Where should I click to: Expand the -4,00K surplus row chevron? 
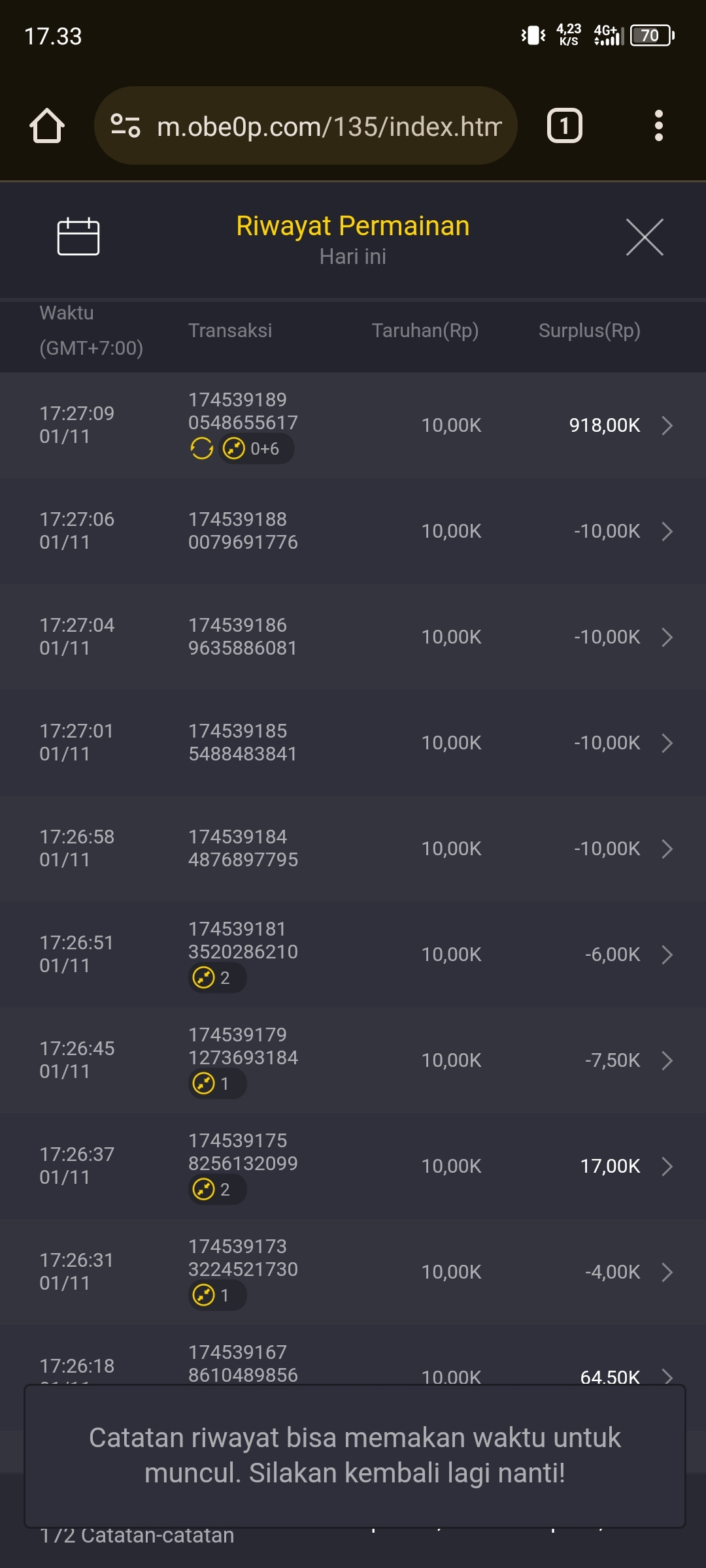(x=667, y=1272)
